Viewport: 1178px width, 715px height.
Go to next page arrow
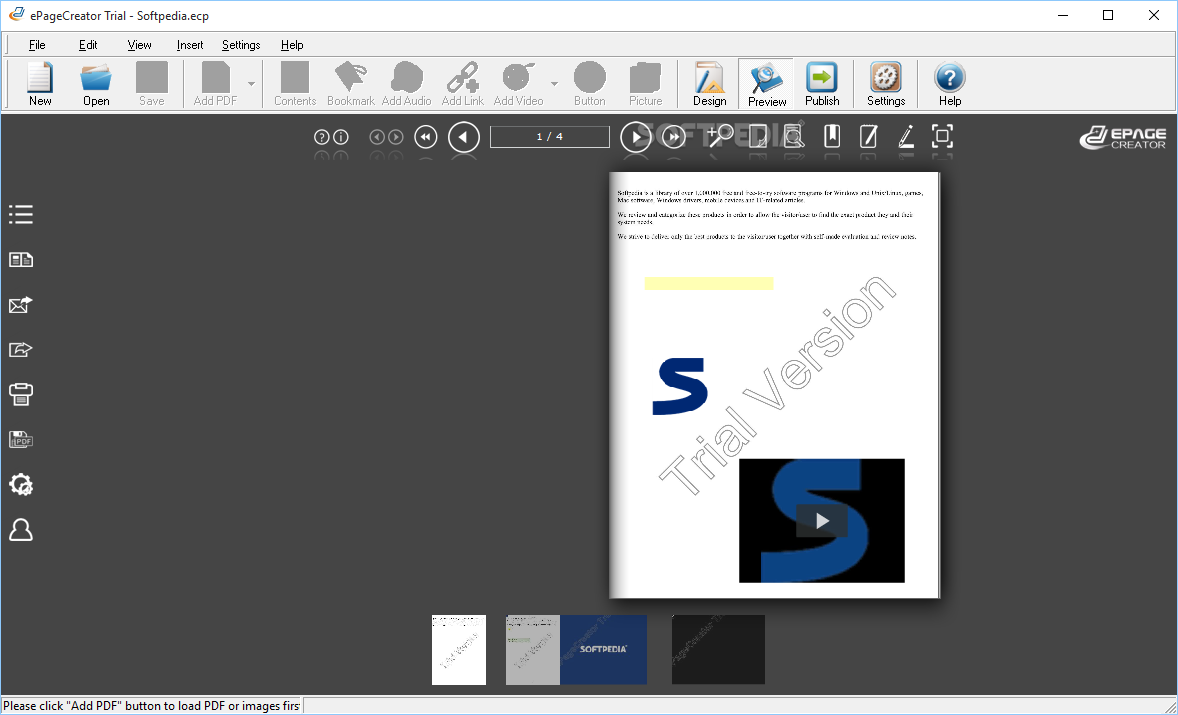[636, 137]
